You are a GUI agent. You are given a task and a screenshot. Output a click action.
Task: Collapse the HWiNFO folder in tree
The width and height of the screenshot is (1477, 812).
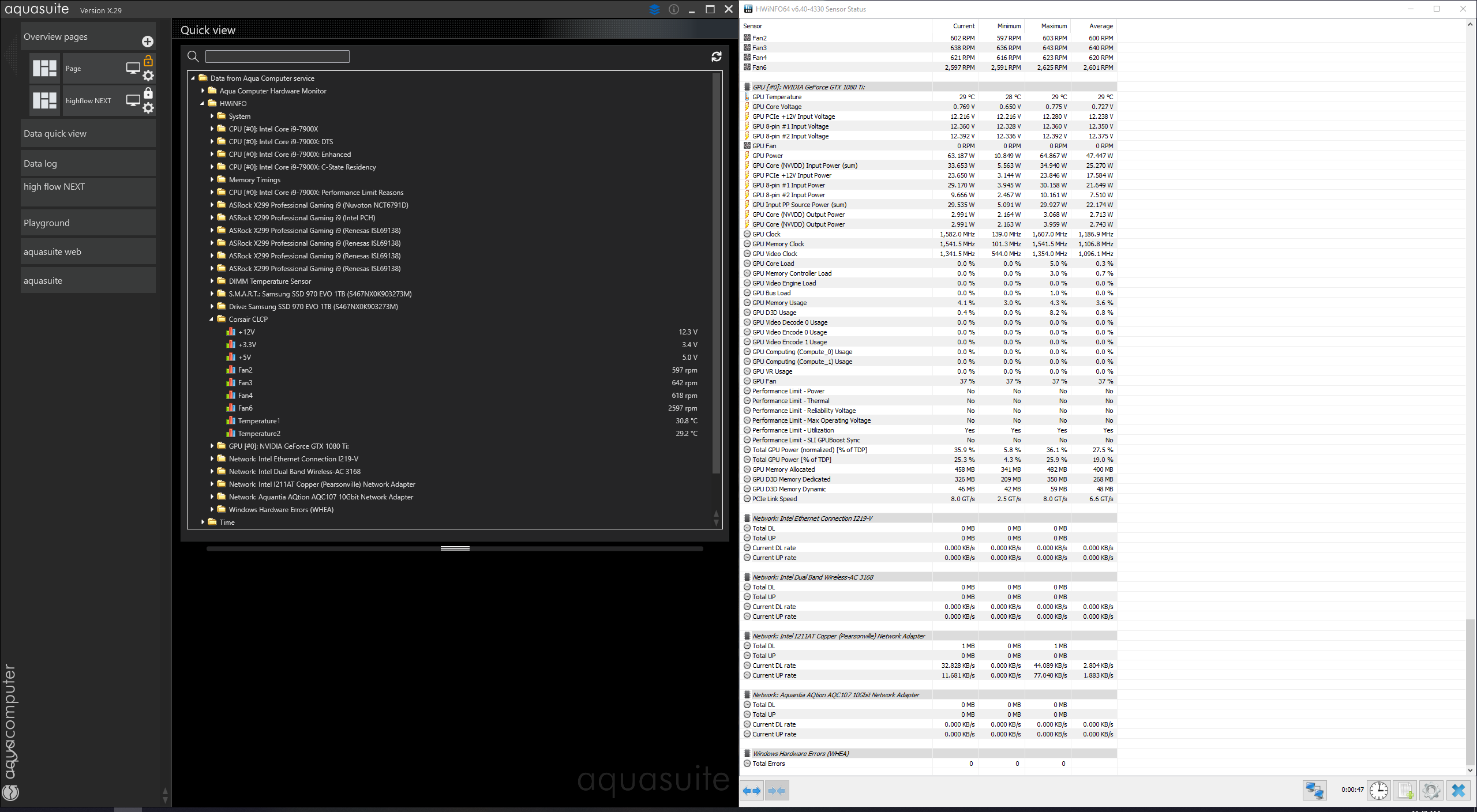click(x=203, y=104)
